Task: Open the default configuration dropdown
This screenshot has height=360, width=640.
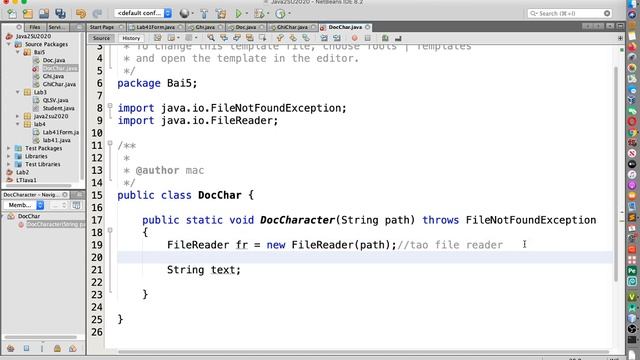Action: pos(143,13)
